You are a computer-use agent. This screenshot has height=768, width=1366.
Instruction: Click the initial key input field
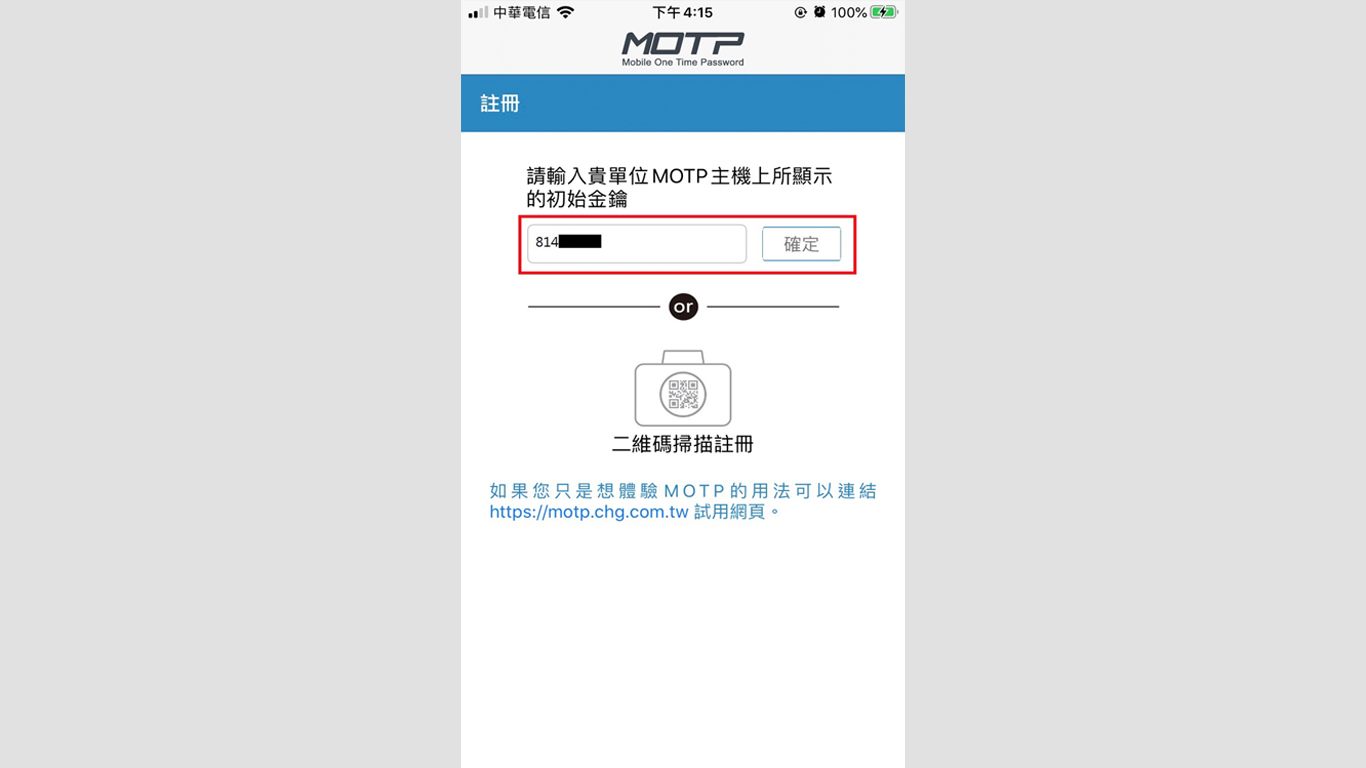coord(637,244)
